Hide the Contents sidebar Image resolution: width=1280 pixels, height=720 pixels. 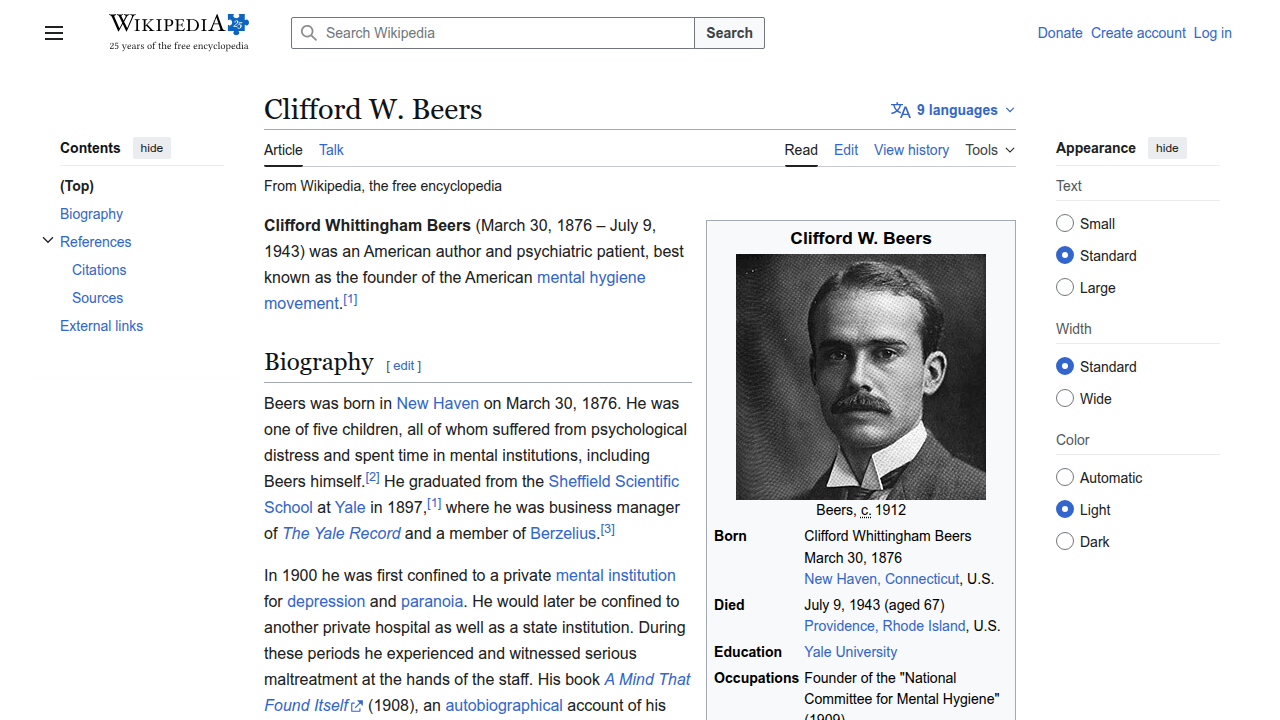point(152,148)
